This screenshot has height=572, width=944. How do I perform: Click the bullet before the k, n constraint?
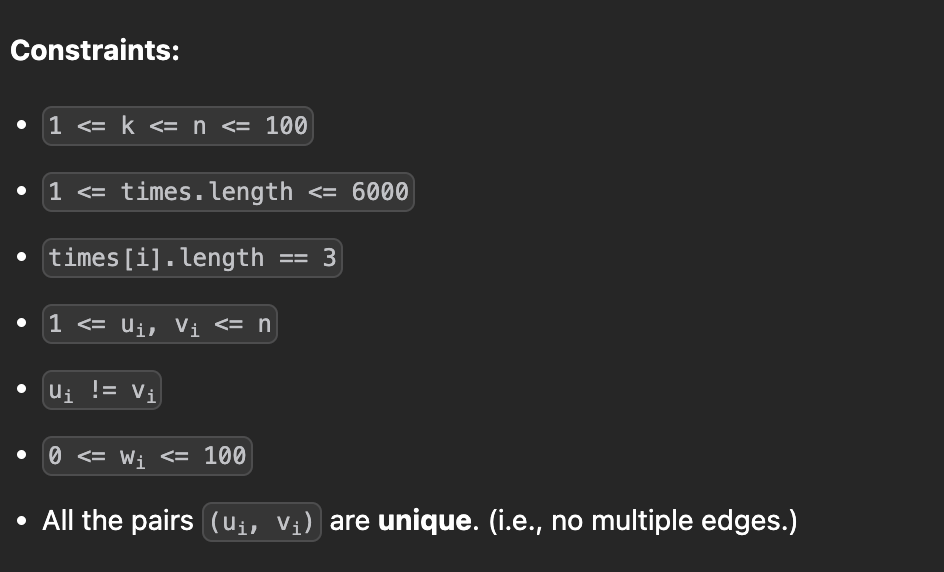[x=22, y=125]
